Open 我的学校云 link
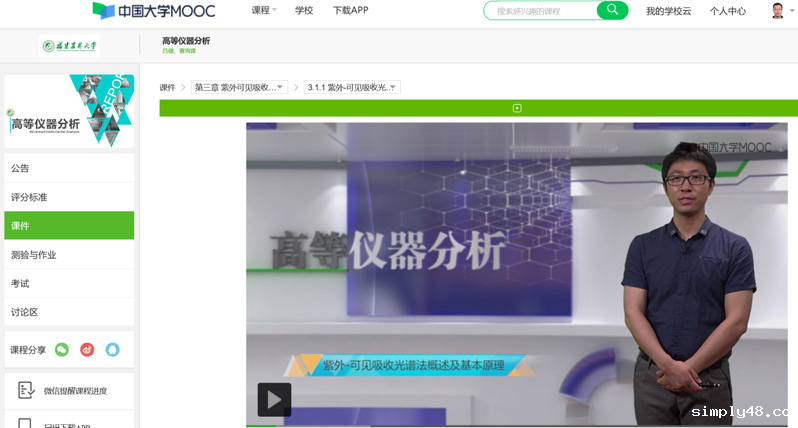The image size is (798, 428). tap(668, 11)
